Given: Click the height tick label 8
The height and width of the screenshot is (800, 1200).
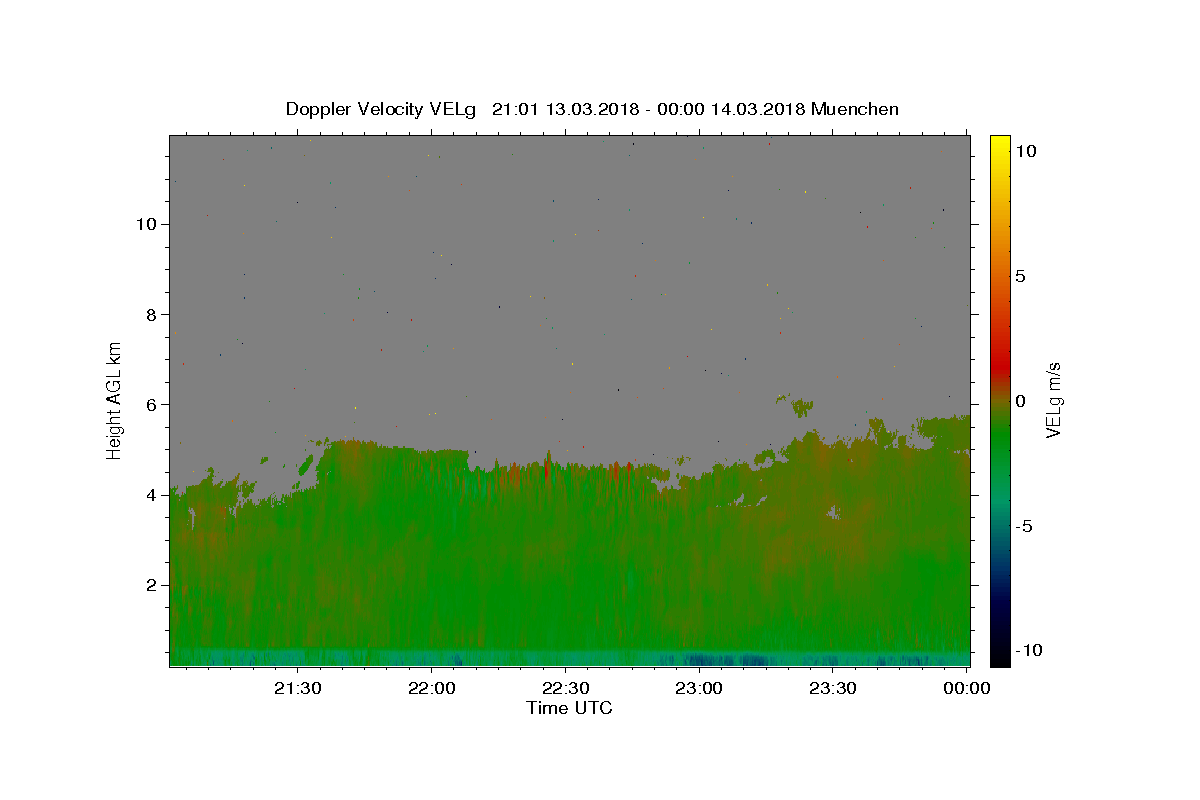Looking at the screenshot, I should (x=152, y=314).
